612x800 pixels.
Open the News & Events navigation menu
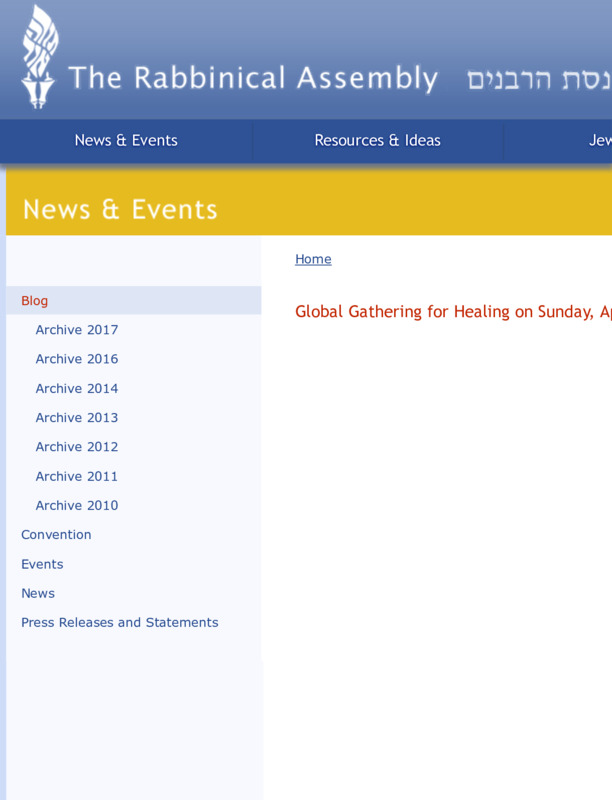click(126, 140)
